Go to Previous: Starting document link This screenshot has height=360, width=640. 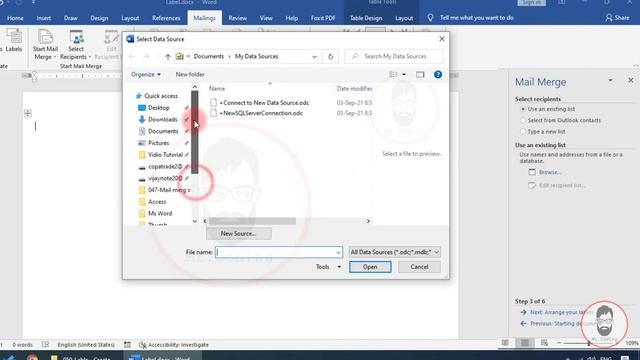click(558, 324)
